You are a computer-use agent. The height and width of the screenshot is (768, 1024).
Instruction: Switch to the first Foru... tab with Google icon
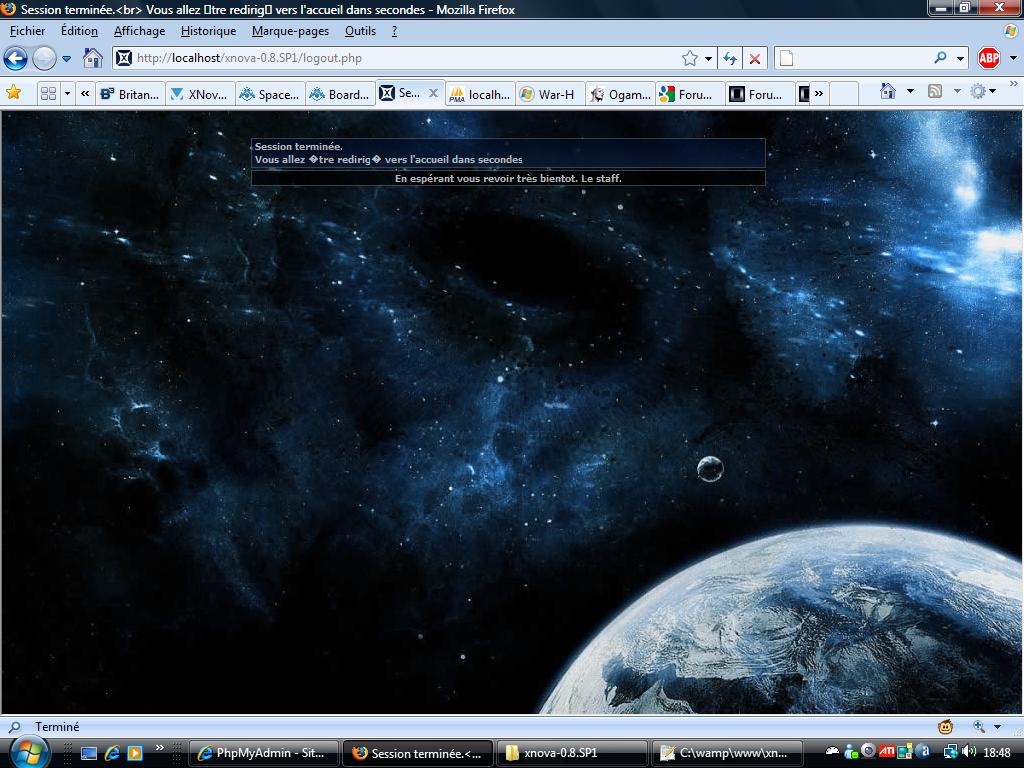pyautogui.click(x=690, y=94)
